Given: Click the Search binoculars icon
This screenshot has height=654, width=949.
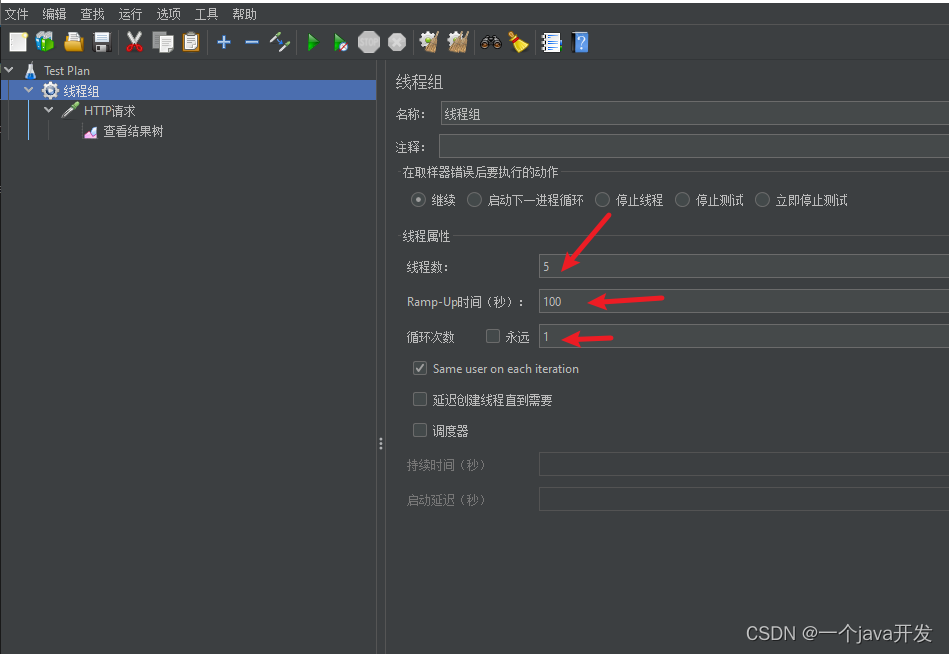Looking at the screenshot, I should tap(491, 42).
